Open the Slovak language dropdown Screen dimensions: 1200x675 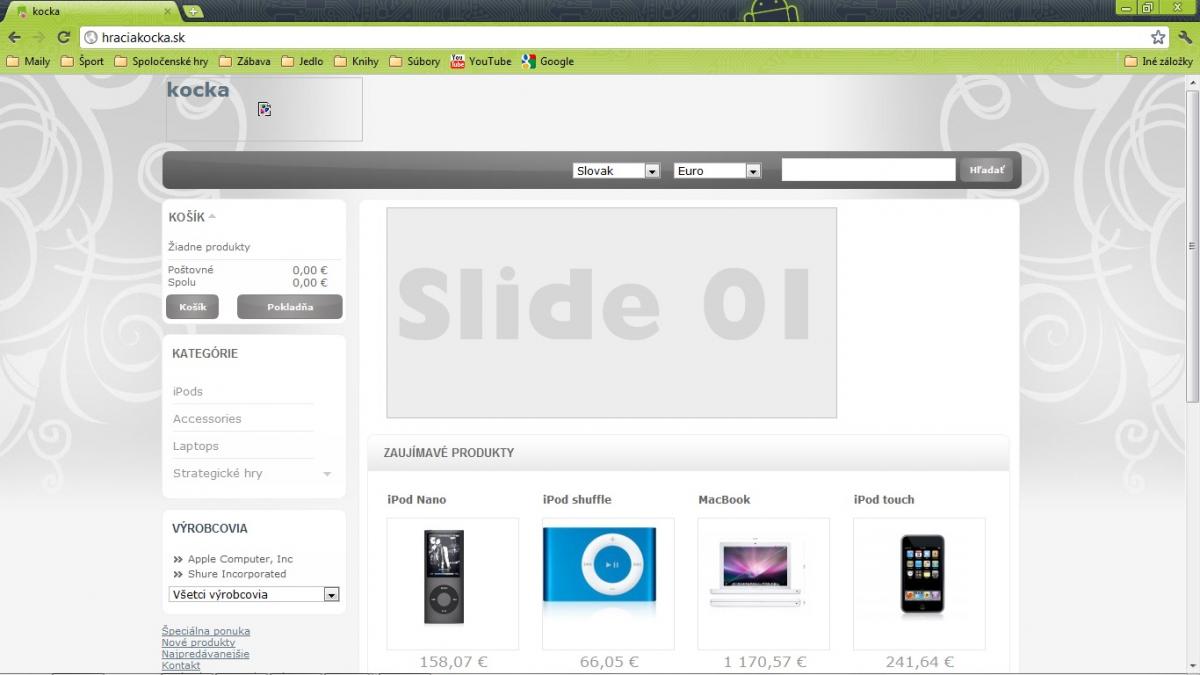617,171
